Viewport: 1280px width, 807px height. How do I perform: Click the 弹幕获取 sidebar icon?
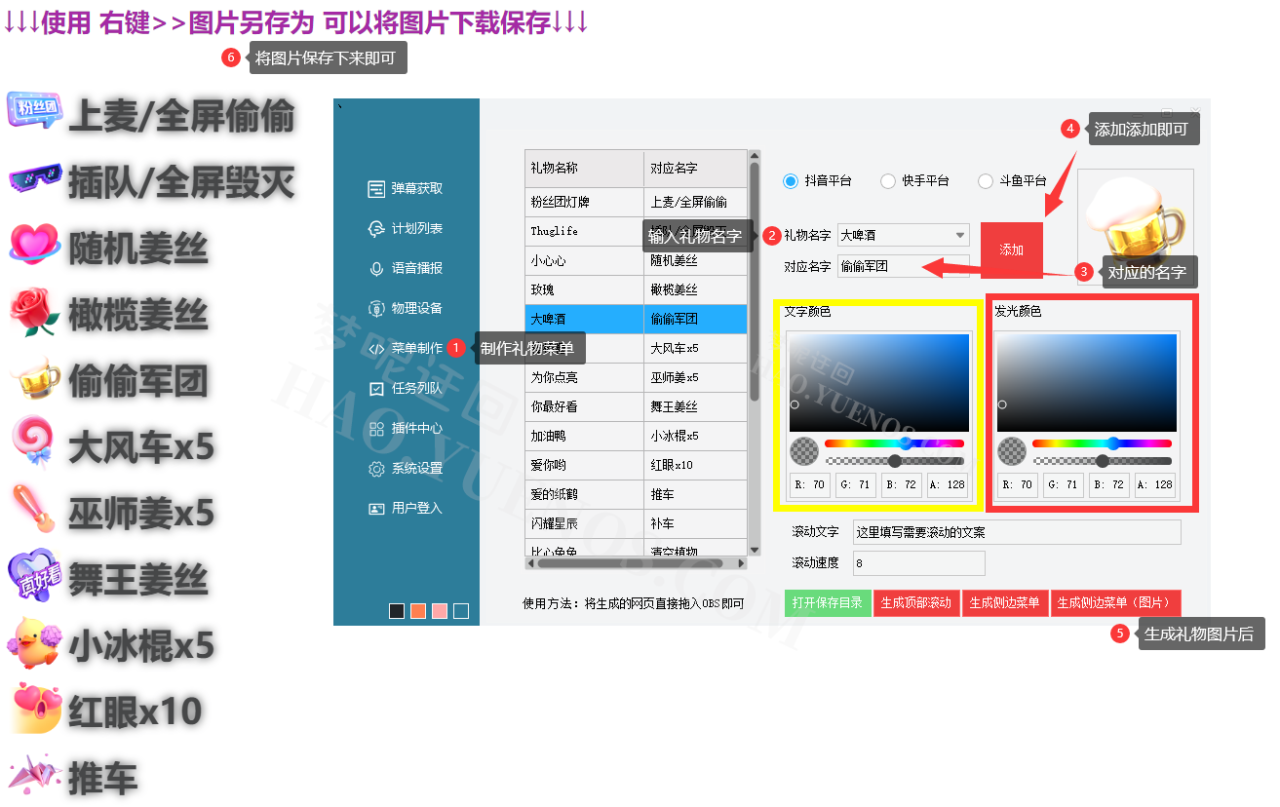coord(376,188)
